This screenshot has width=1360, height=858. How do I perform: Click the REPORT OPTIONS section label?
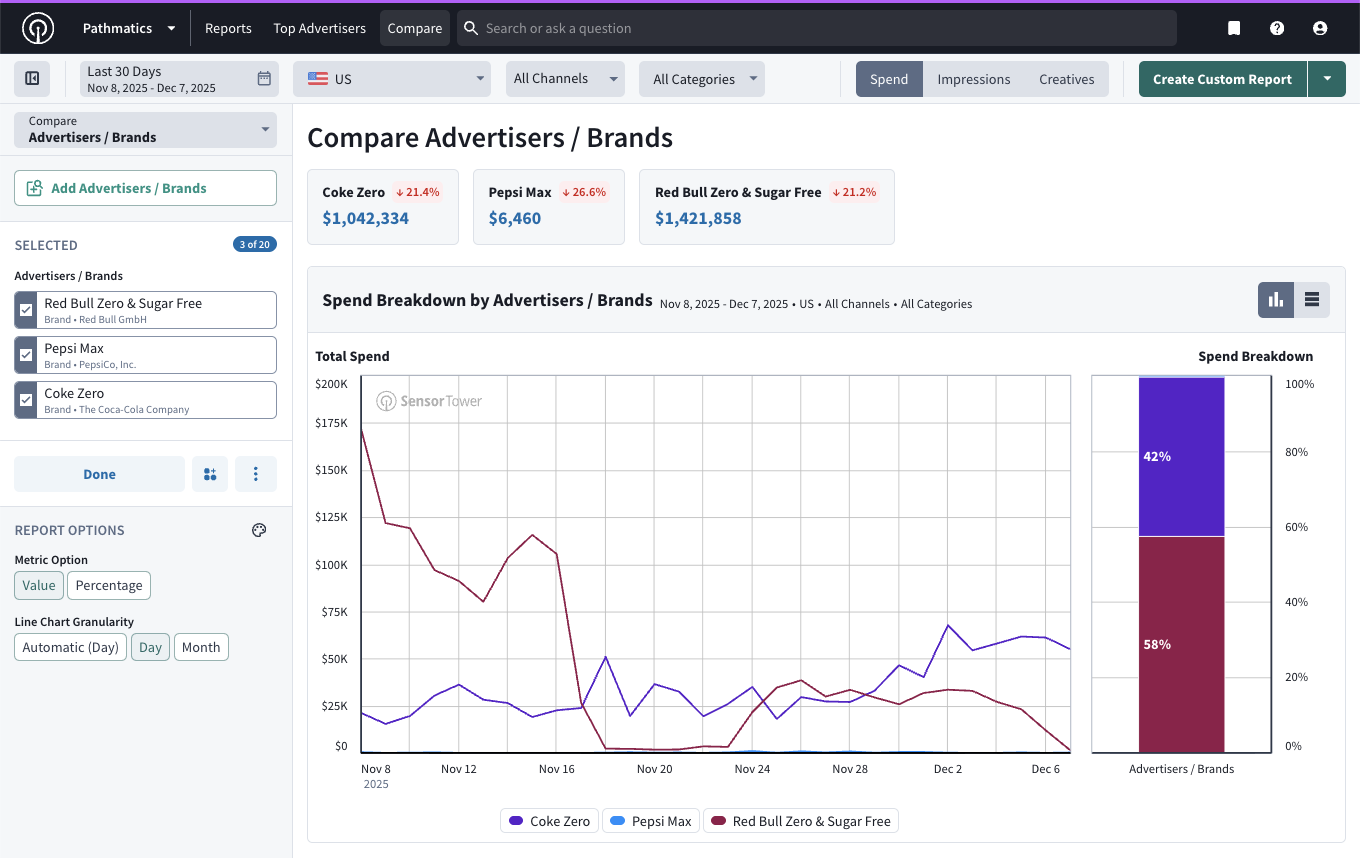tap(70, 530)
